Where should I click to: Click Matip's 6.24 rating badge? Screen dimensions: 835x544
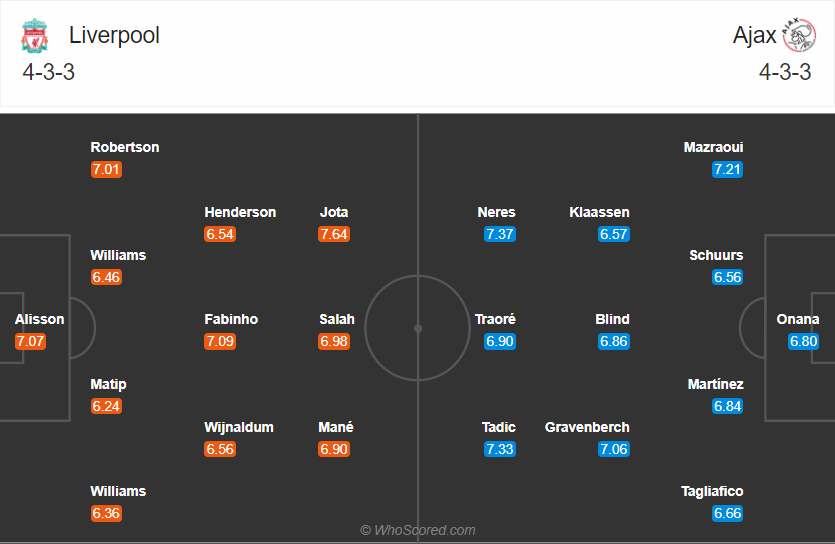(106, 406)
